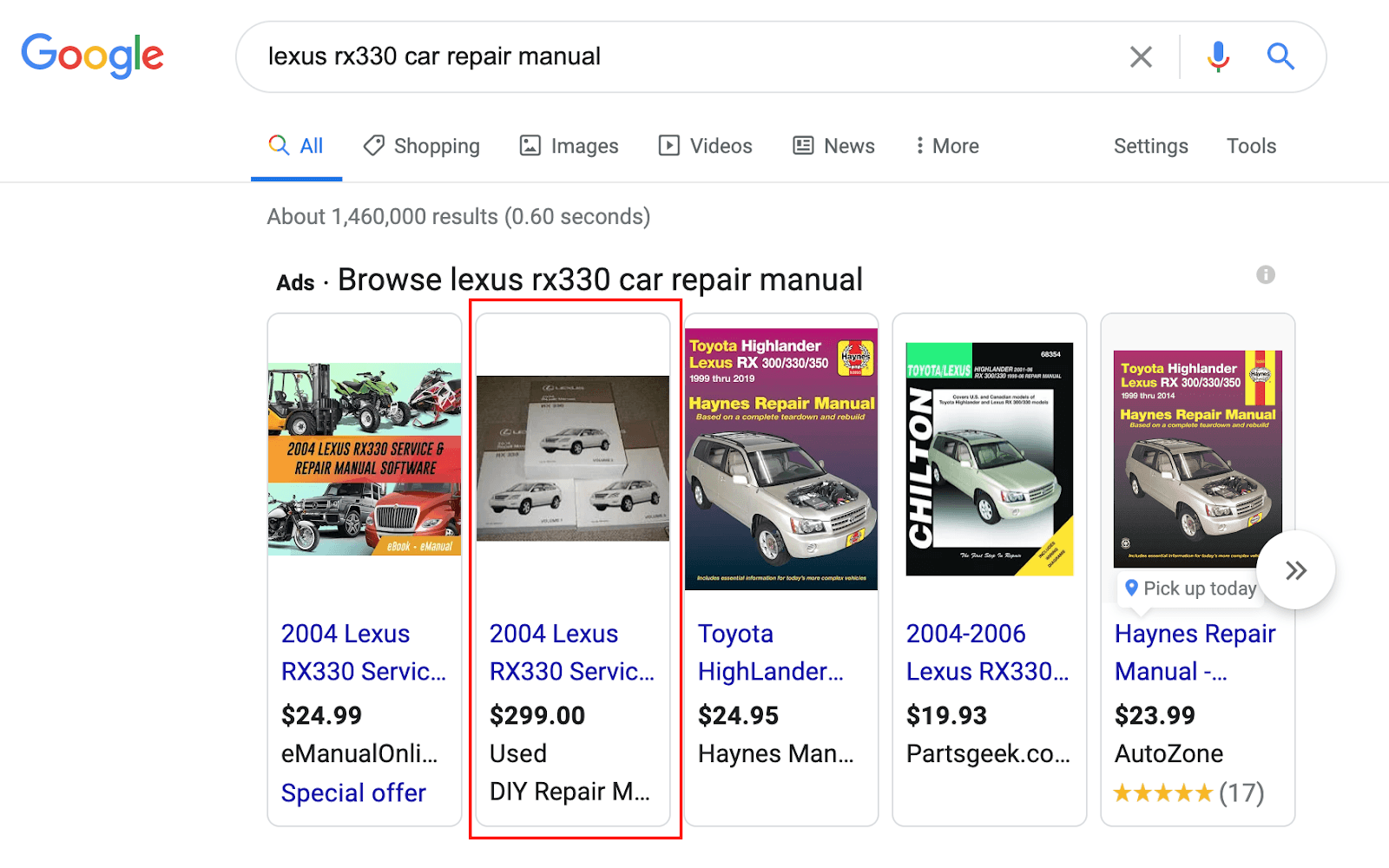Click the Google logo
Viewport: 1389px width, 868px height.
[x=92, y=56]
